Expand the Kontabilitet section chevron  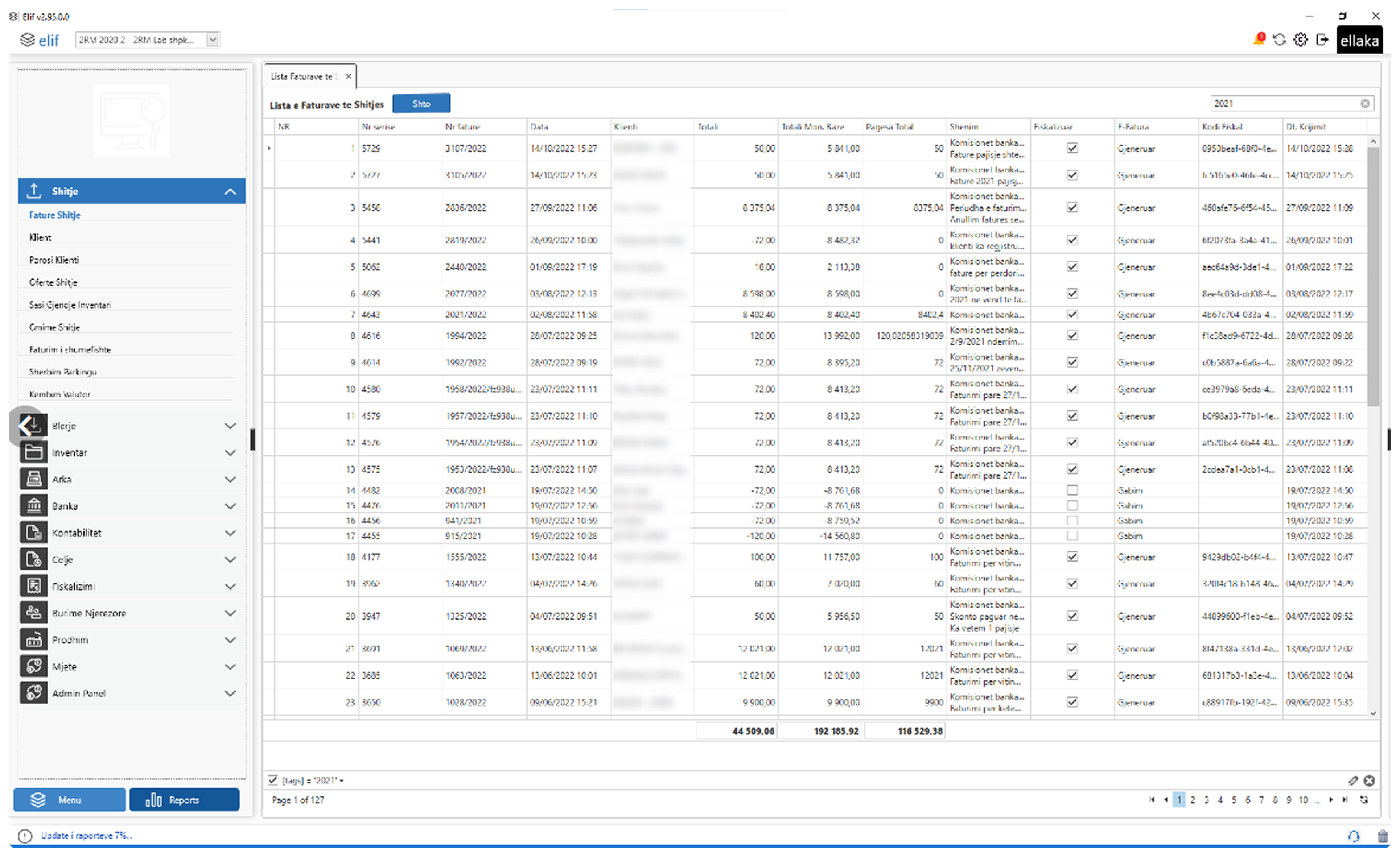point(230,533)
